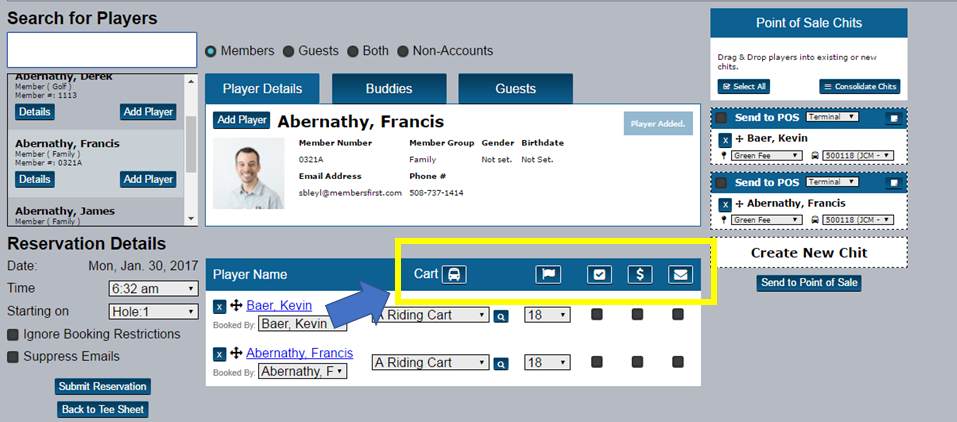
Task: Open the Time dropdown showing 6:32 am
Action: tap(153, 288)
